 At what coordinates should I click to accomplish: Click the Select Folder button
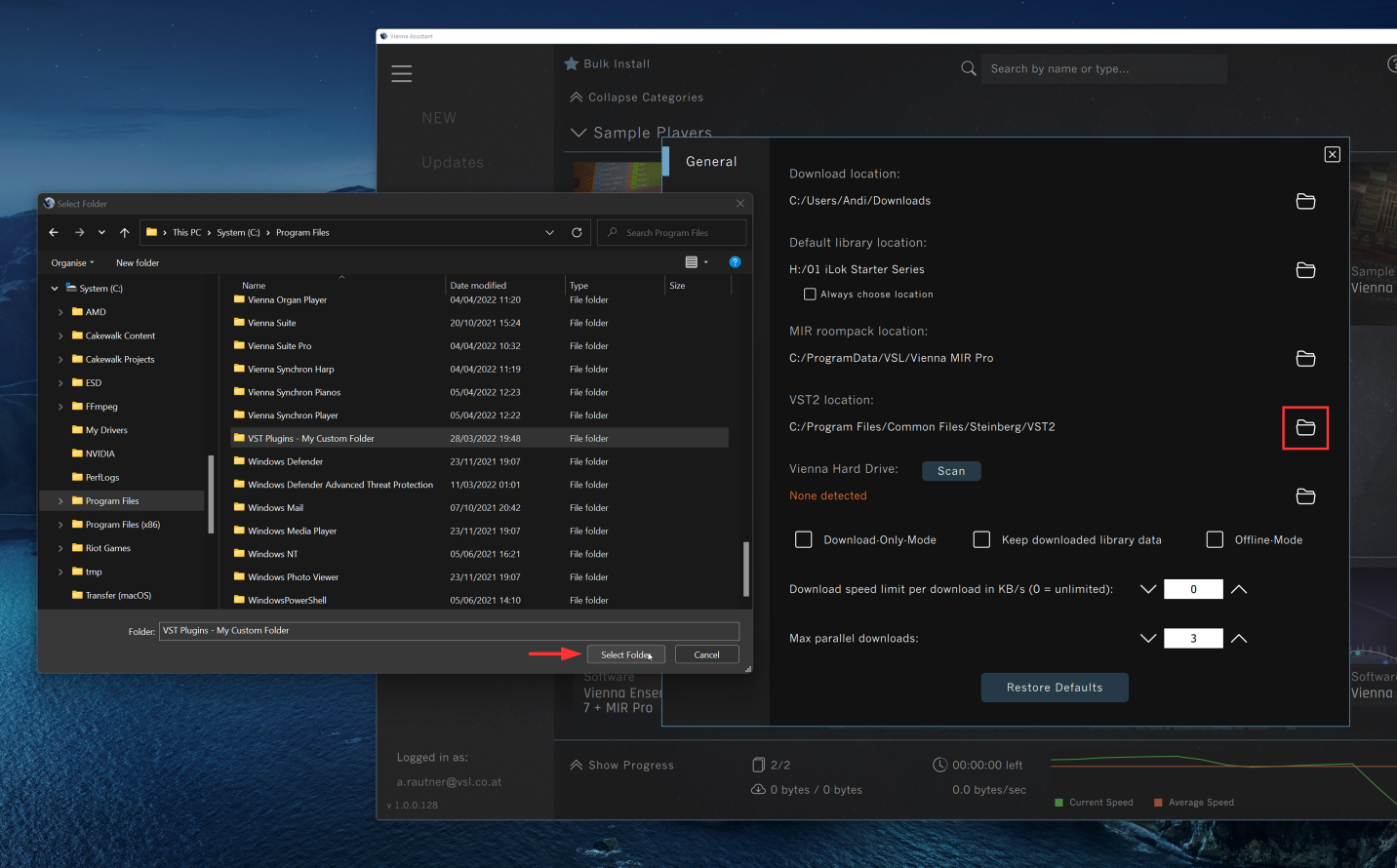626,654
